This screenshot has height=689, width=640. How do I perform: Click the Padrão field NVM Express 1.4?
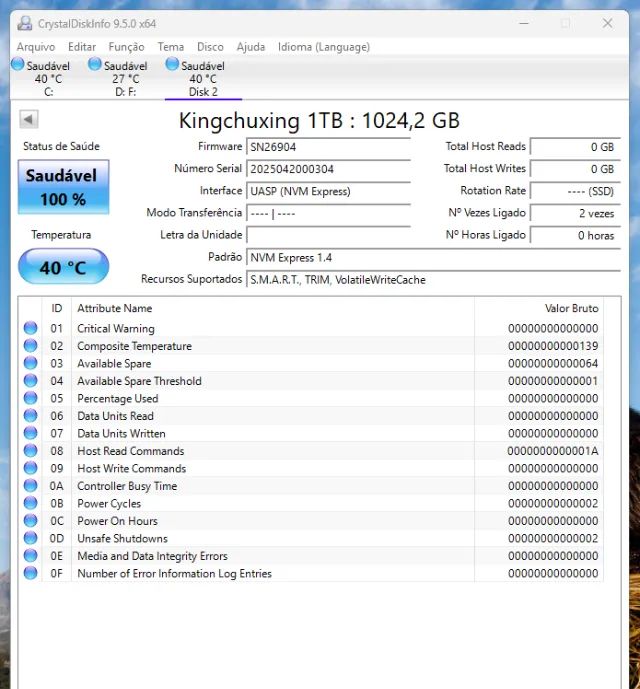click(x=433, y=257)
